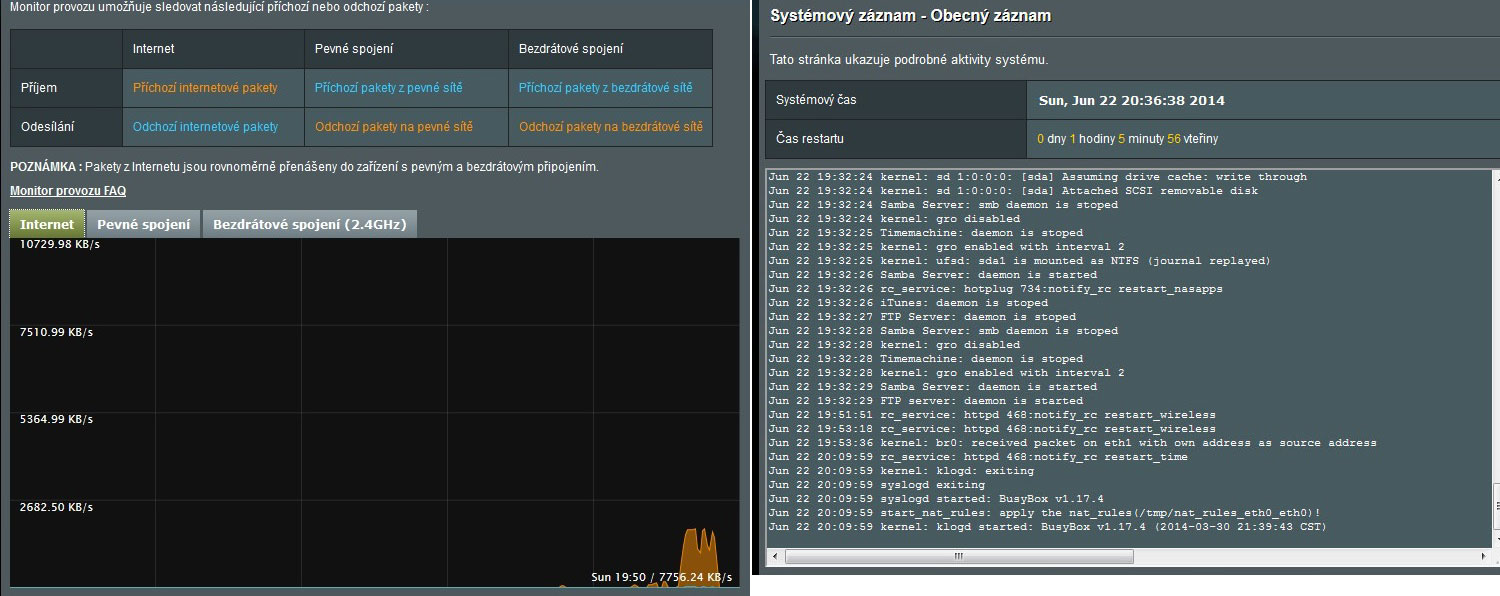This screenshot has width=1500, height=596.
Task: Click Odchozí internetové pakety legend entry
Action: 205,127
